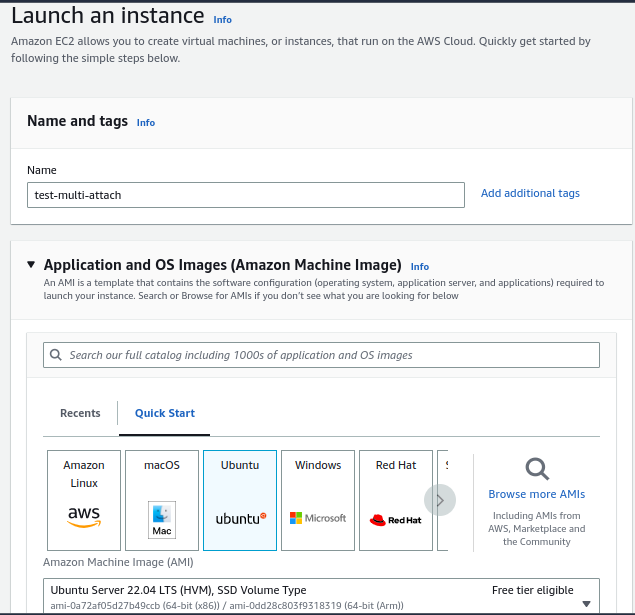
Task: Select the Red Hat AMI tile
Action: coord(396,500)
